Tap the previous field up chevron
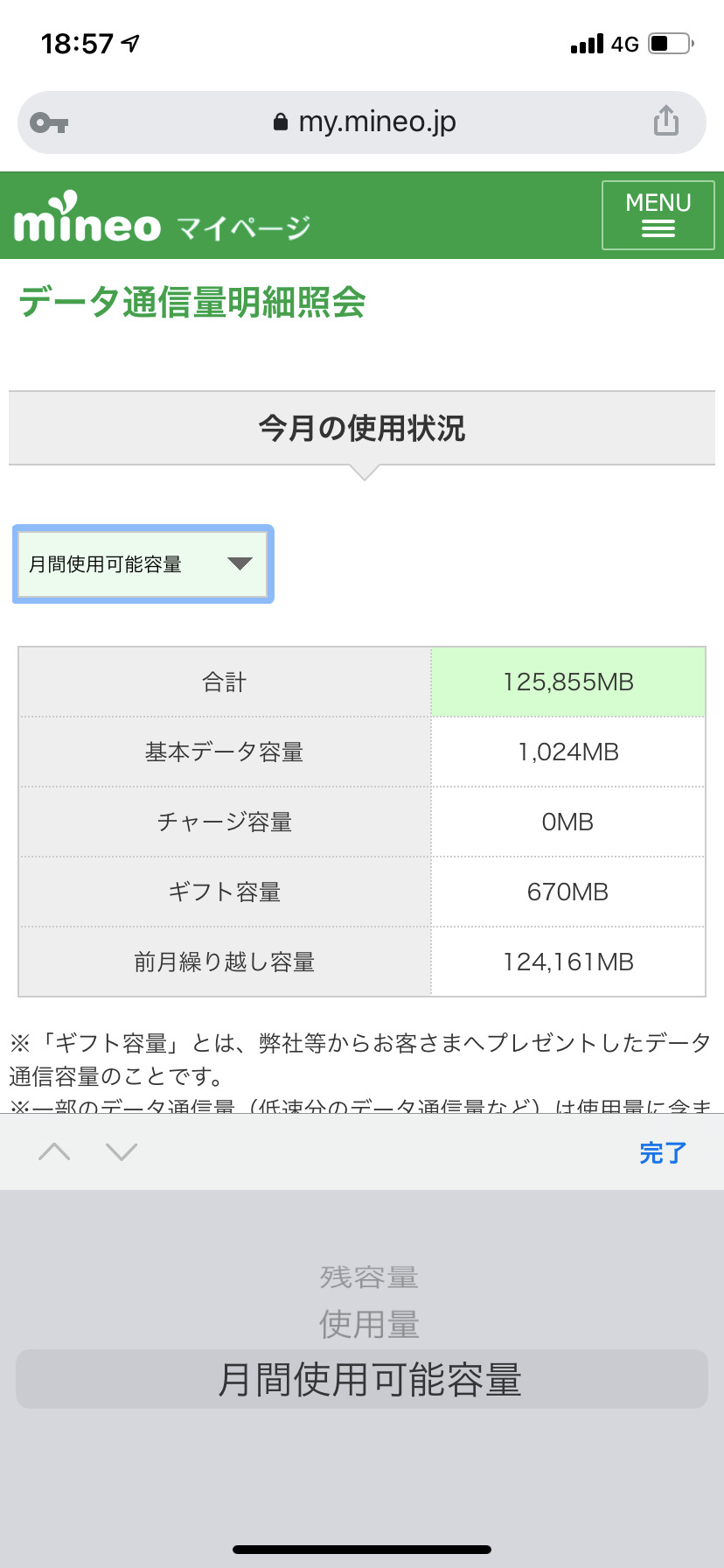 click(x=54, y=1151)
